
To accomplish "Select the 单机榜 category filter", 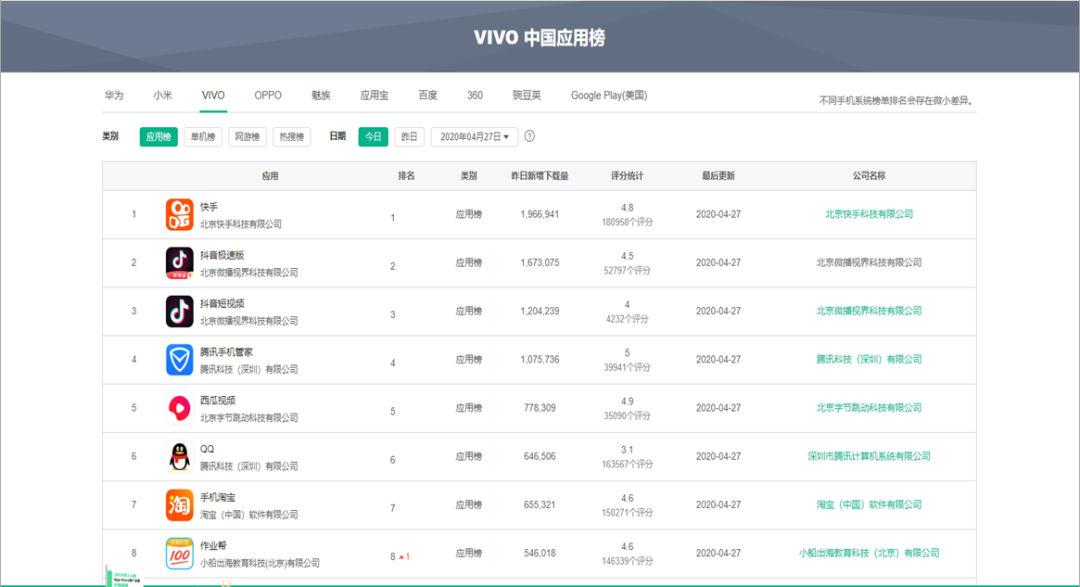I will pos(202,136).
